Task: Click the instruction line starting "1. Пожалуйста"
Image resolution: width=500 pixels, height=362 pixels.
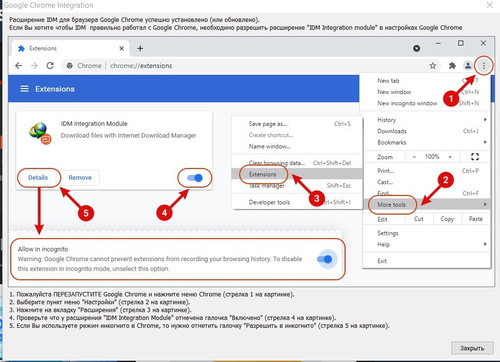Action: coord(152,294)
